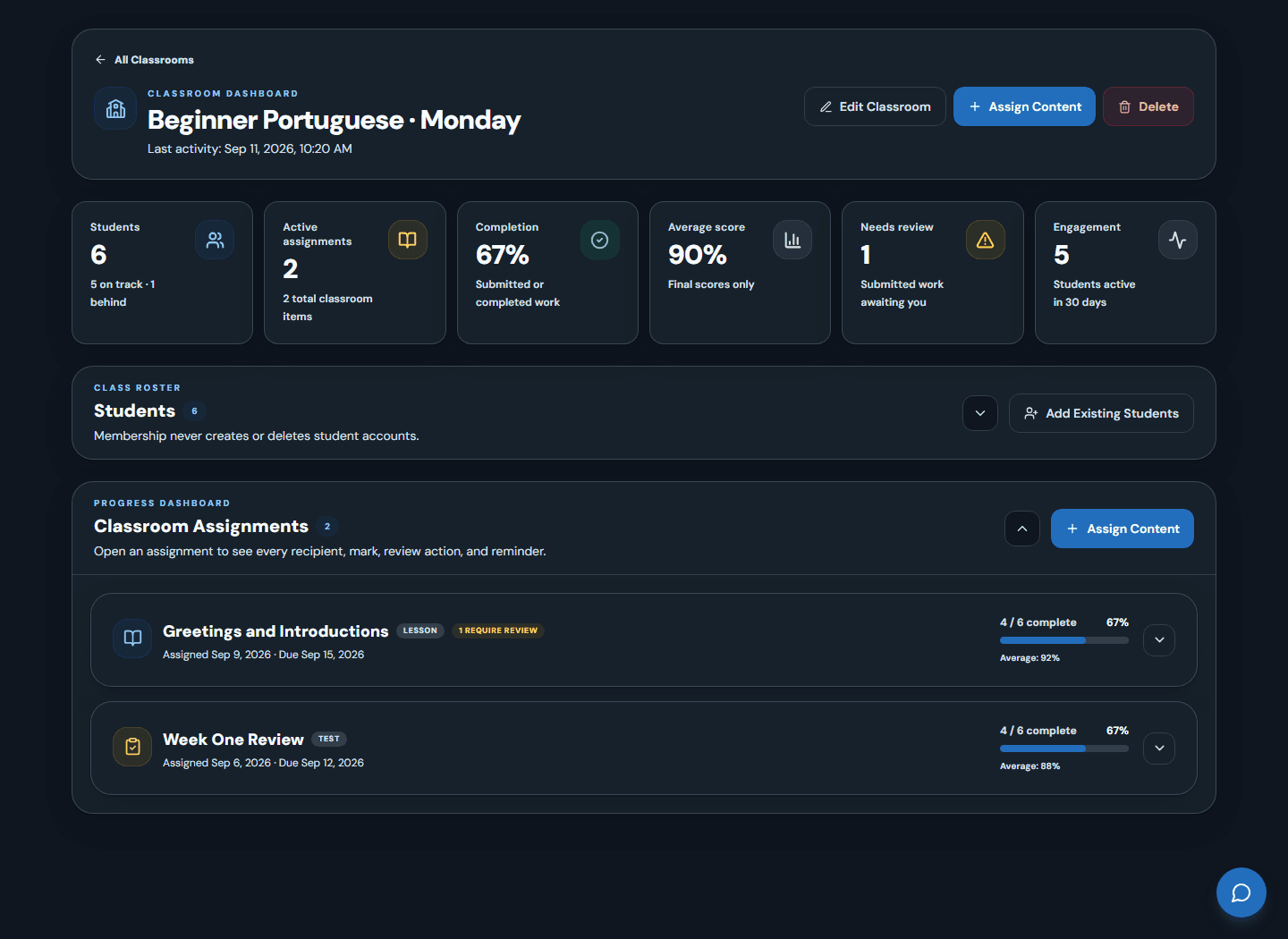The image size is (1288, 939).
Task: Collapse the Classroom Assignments section
Action: 1022,529
